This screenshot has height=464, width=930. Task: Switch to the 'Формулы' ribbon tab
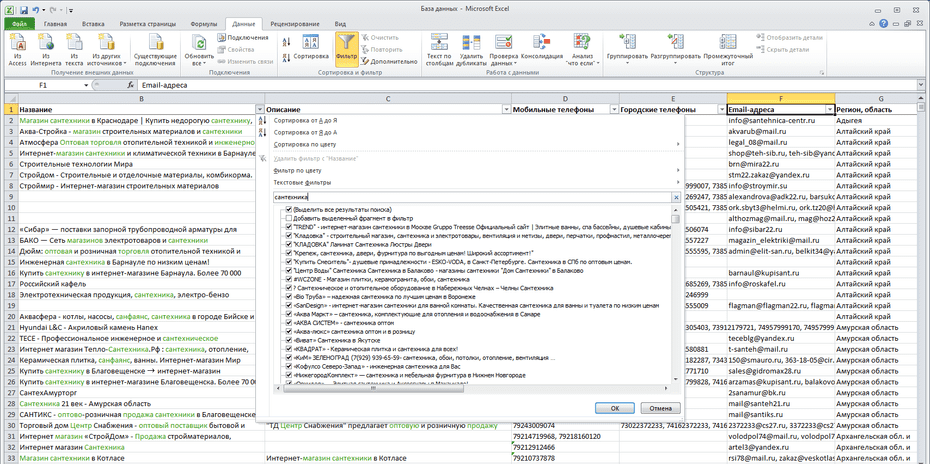pos(203,24)
